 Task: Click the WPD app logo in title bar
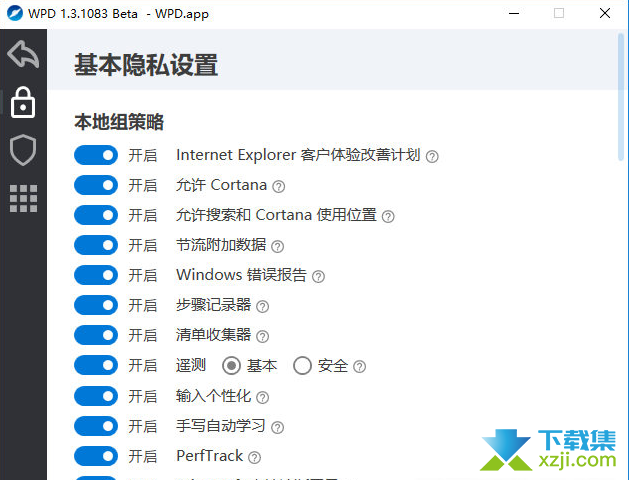tap(15, 13)
